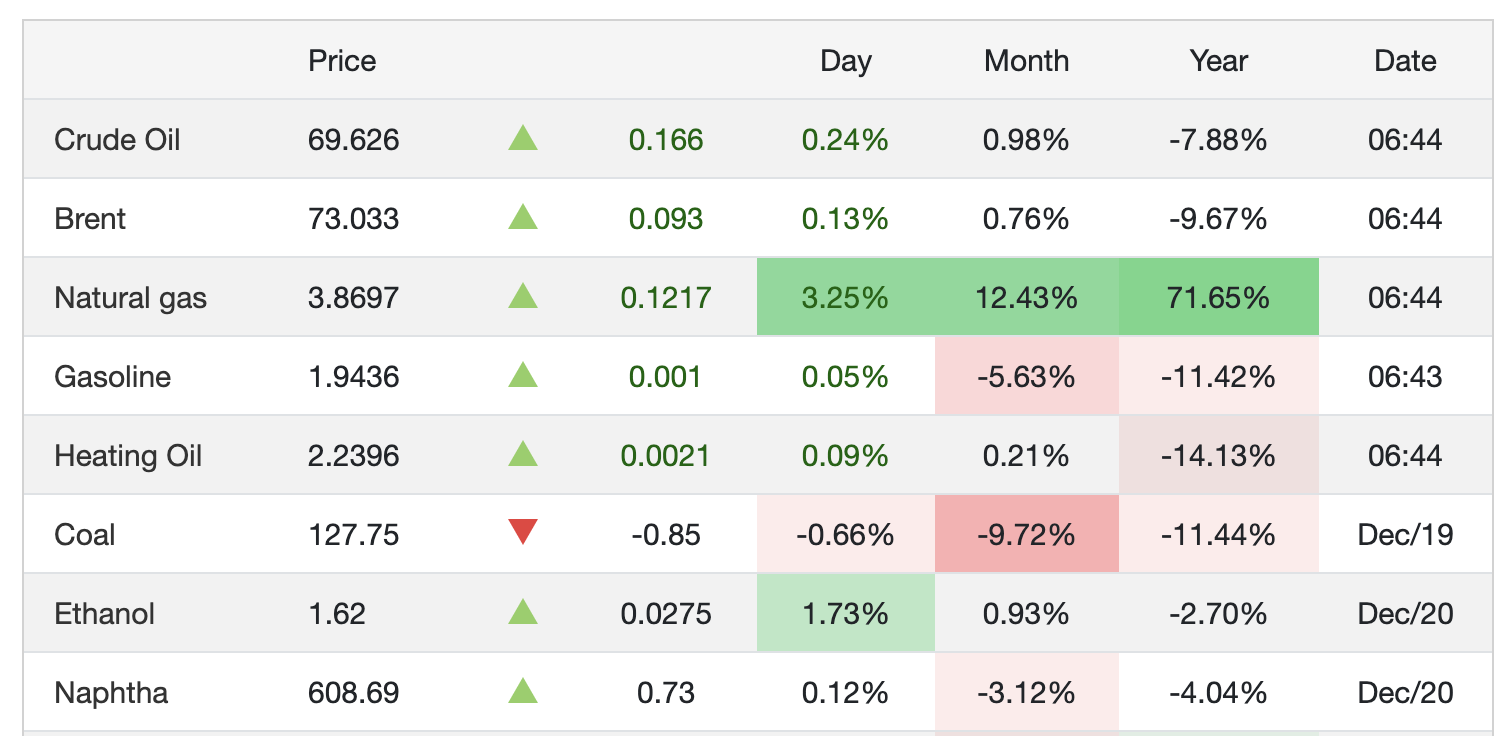Click the -4.04% year cell for Naphtha

[1219, 692]
